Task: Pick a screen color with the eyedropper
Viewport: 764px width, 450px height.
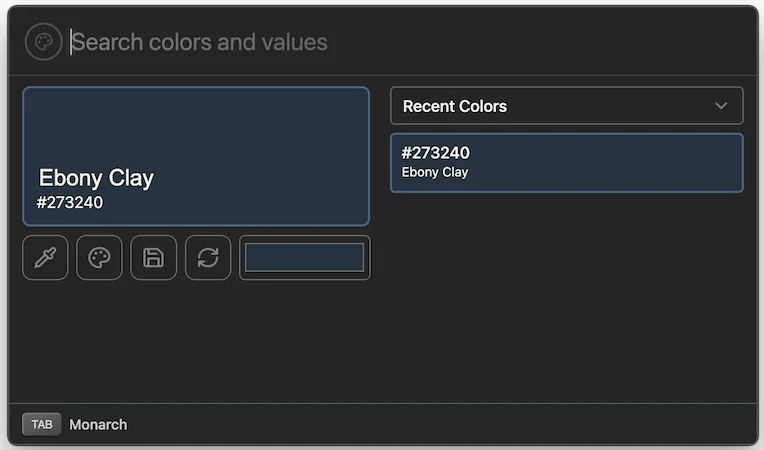Action: coord(45,258)
